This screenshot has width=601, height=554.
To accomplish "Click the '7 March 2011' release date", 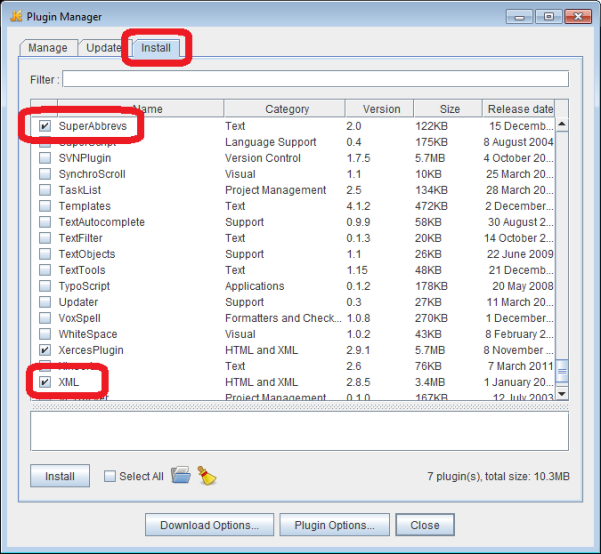I will click(x=520, y=366).
